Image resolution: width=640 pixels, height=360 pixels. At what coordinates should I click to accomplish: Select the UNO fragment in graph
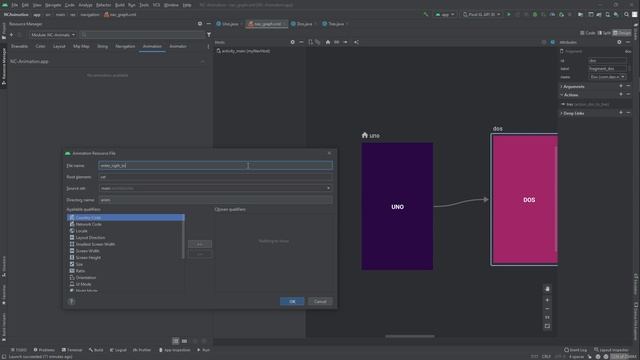pos(397,206)
